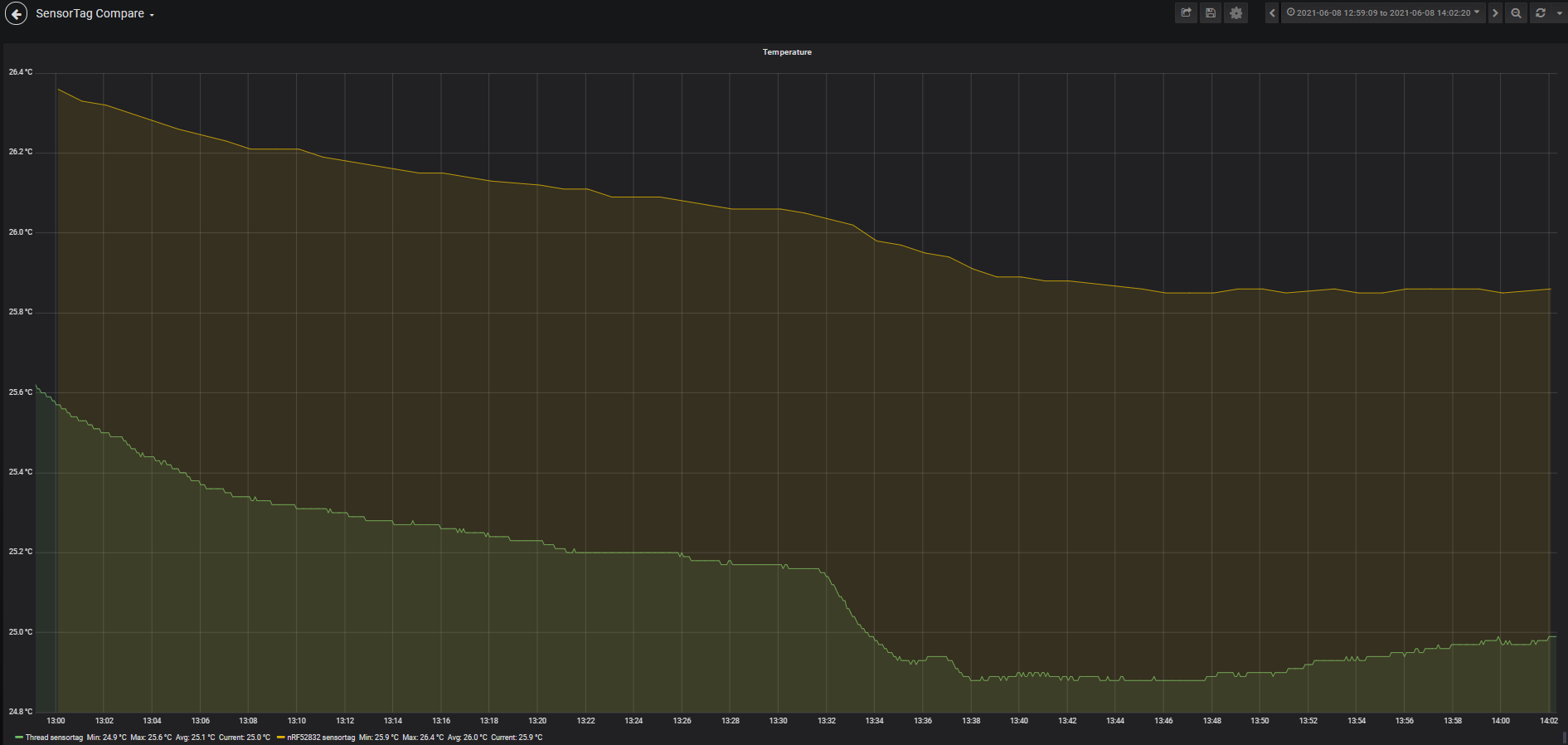This screenshot has height=745, width=1568.
Task: Toggle the Thread sensortag legend series
Action: (x=54, y=738)
